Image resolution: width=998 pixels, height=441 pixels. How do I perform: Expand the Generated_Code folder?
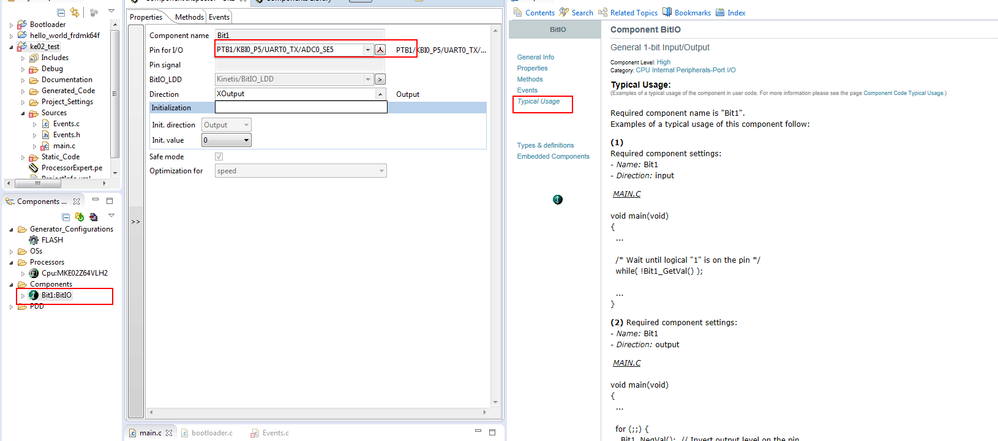[23, 91]
